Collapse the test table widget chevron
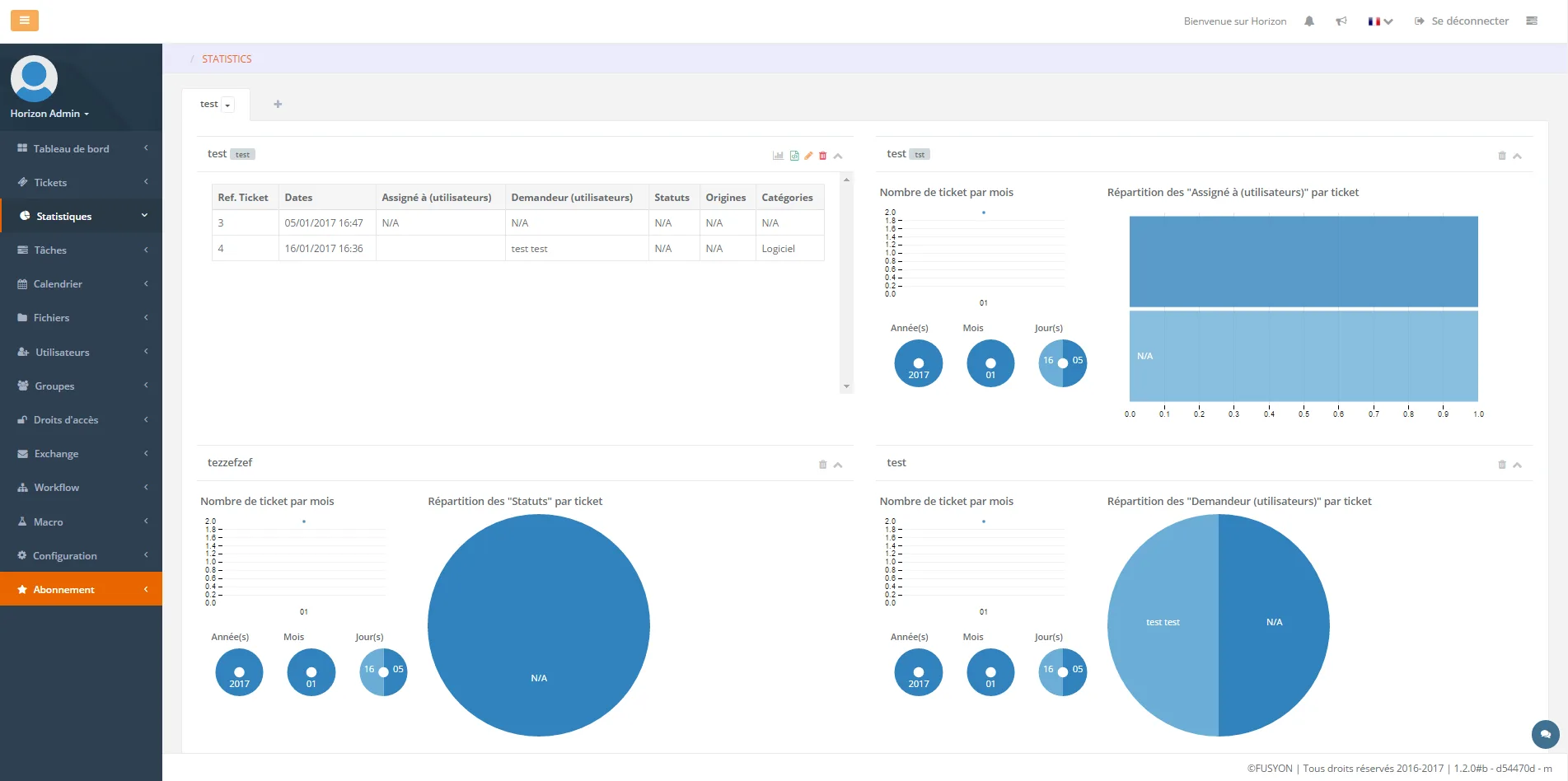Viewport: 1568px width, 781px height. [x=838, y=156]
